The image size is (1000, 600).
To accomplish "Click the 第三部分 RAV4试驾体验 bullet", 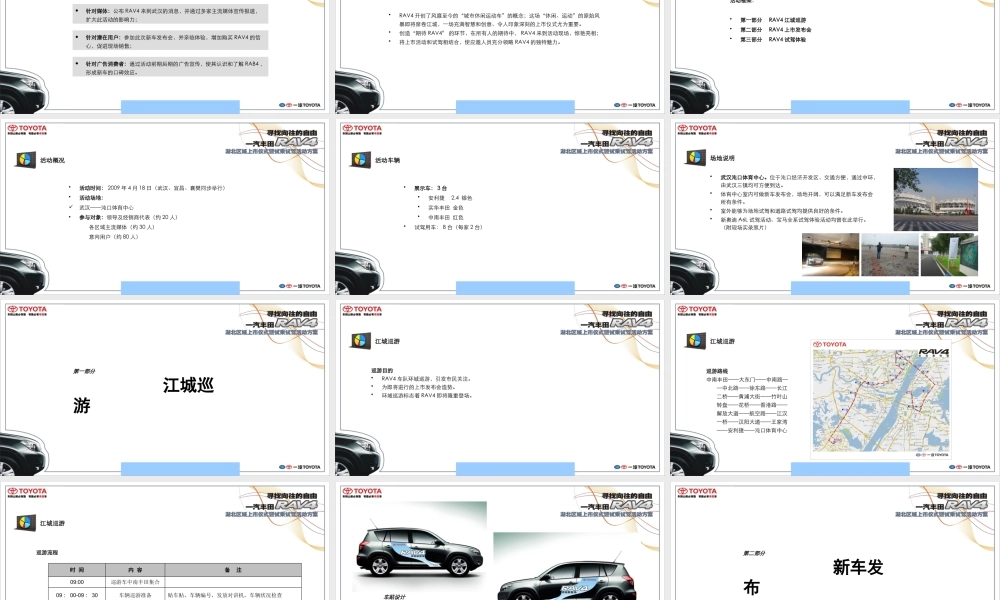I will coord(773,40).
